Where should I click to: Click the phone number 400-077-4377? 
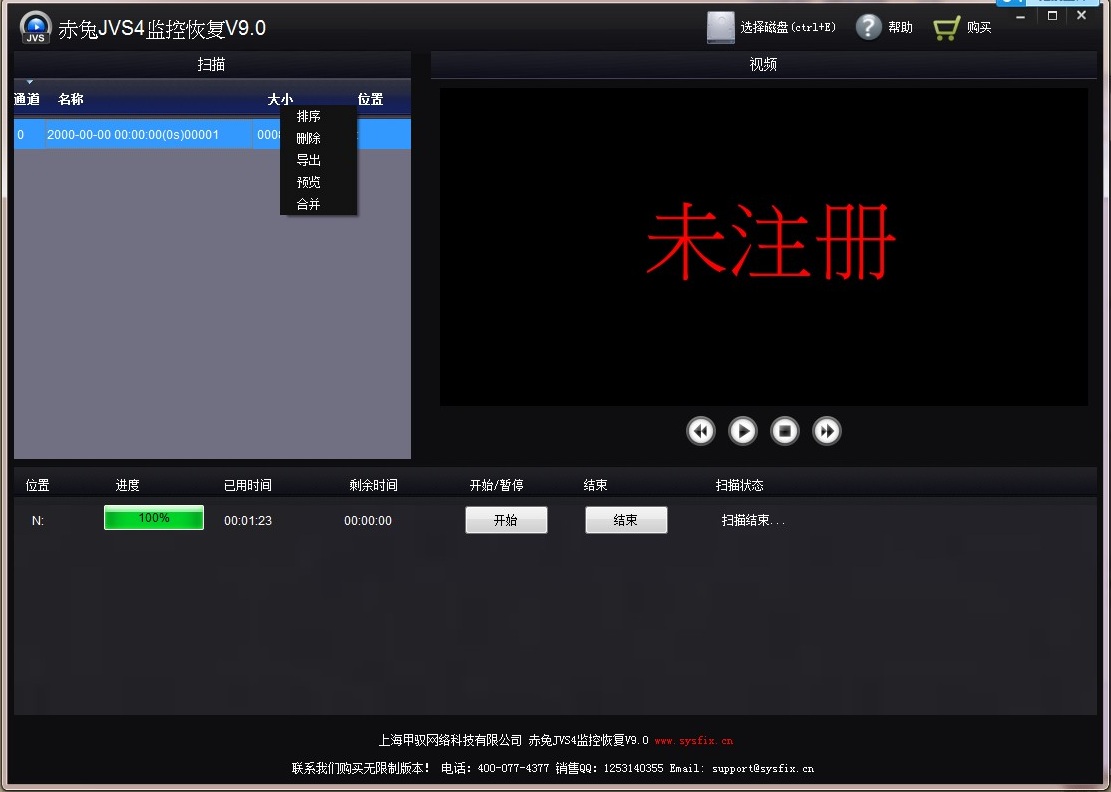513,769
